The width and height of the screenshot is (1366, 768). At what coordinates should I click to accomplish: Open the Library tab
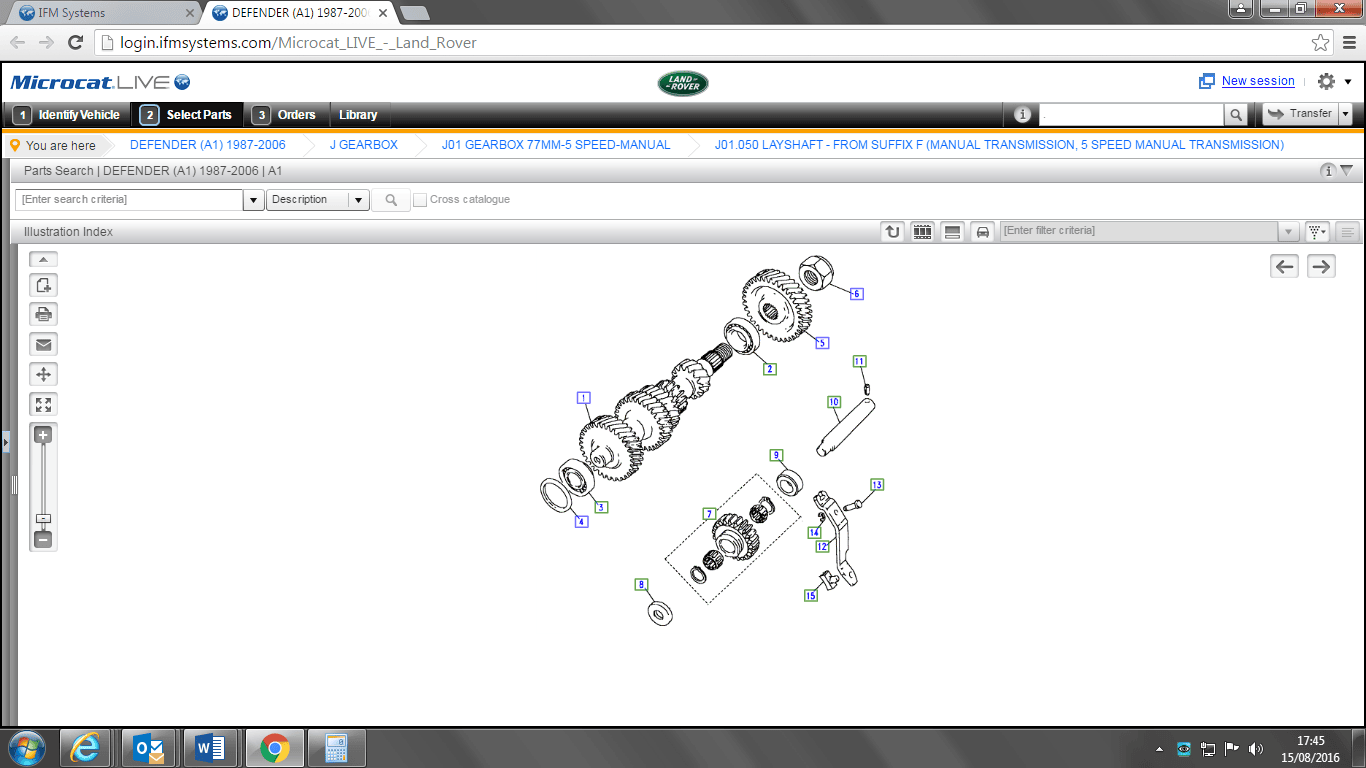tap(357, 115)
